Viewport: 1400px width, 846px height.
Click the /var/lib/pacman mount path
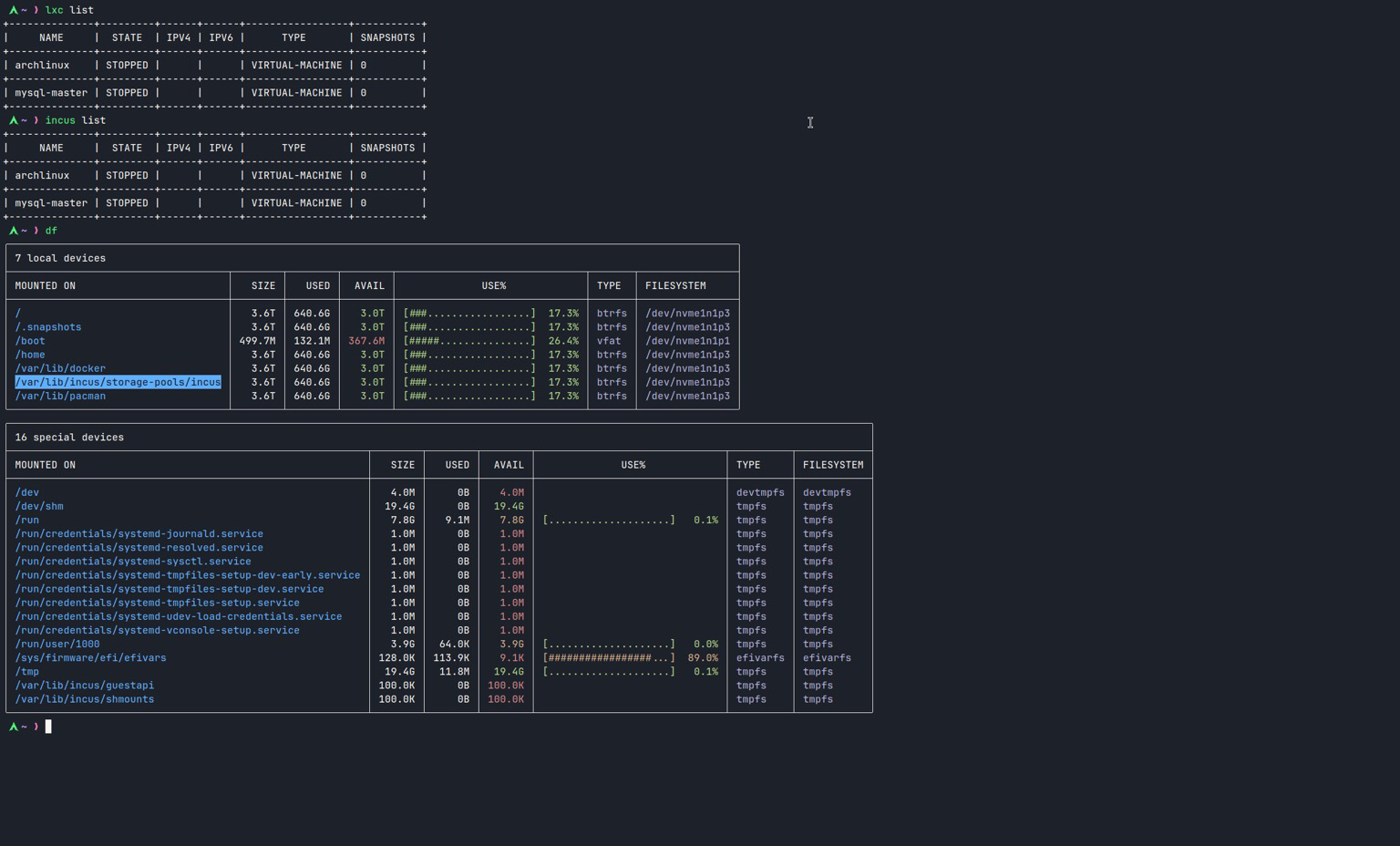[60, 396]
